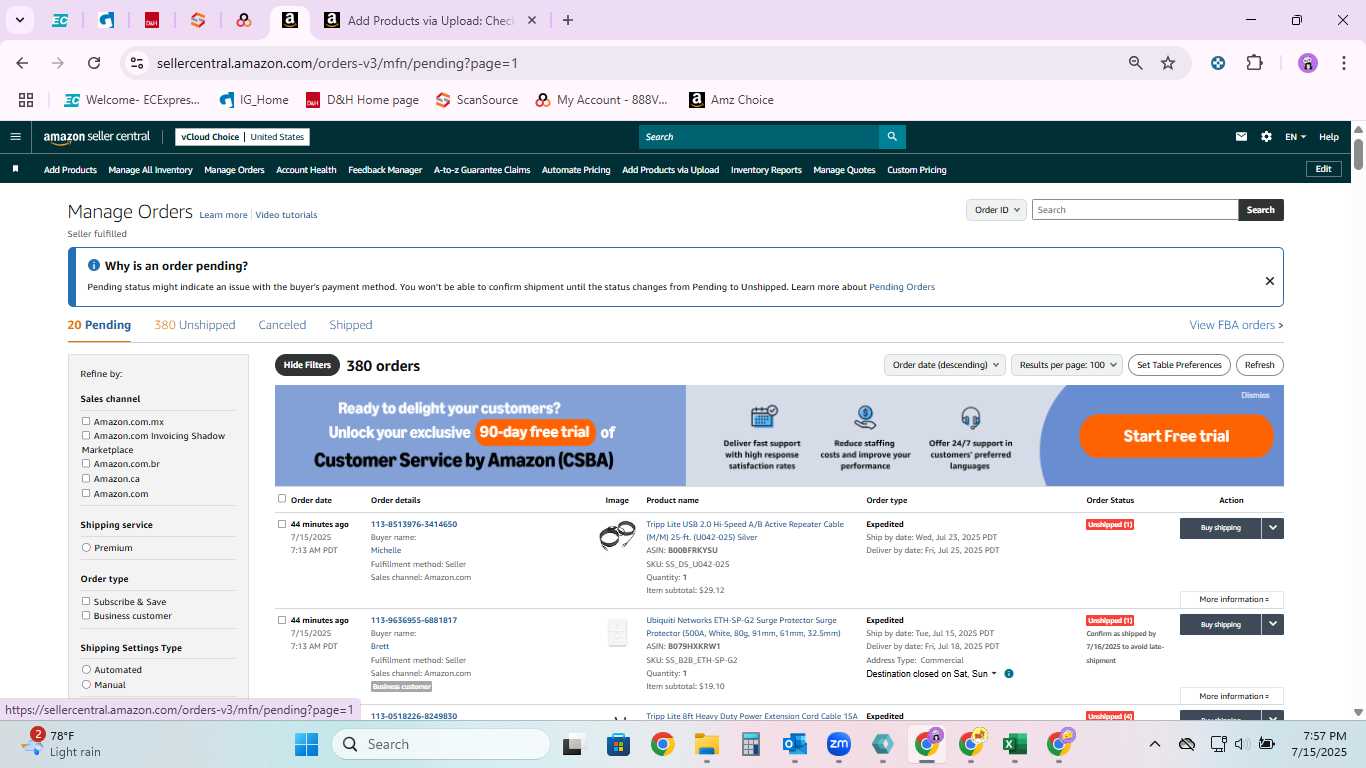Expand More information for Ubiquiti order
The height and width of the screenshot is (768, 1366).
pos(1232,696)
